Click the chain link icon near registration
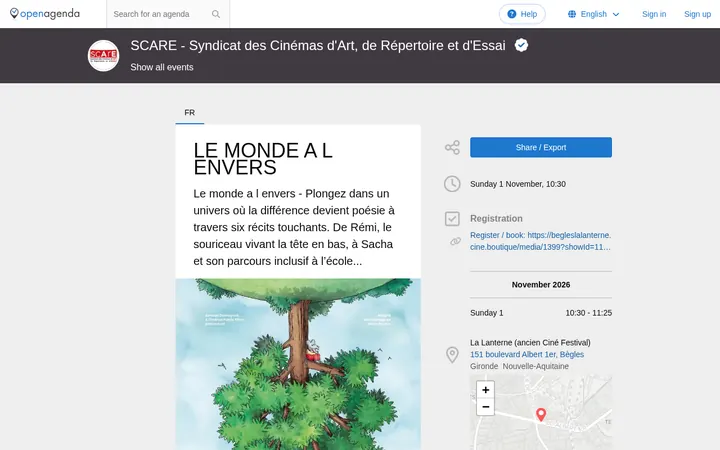The width and height of the screenshot is (720, 450). point(455,241)
